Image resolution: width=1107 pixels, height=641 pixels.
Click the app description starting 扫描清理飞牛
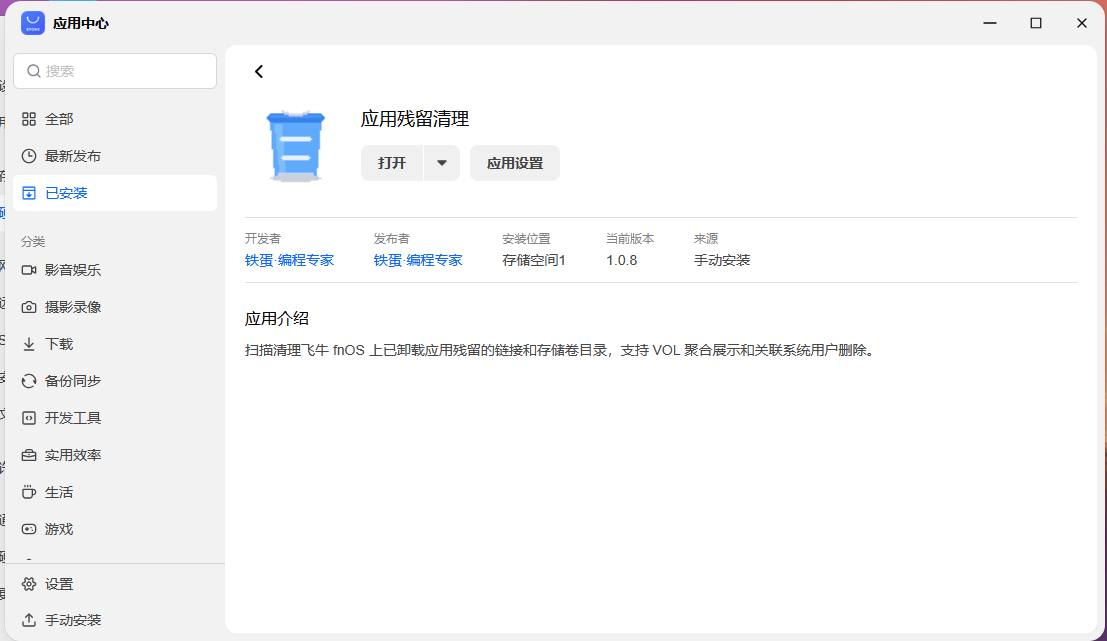[x=561, y=350]
